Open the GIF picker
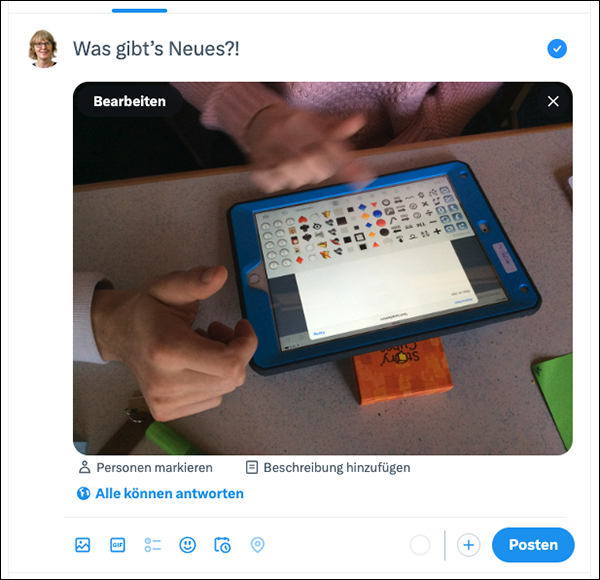The height and width of the screenshot is (580, 600). point(117,545)
